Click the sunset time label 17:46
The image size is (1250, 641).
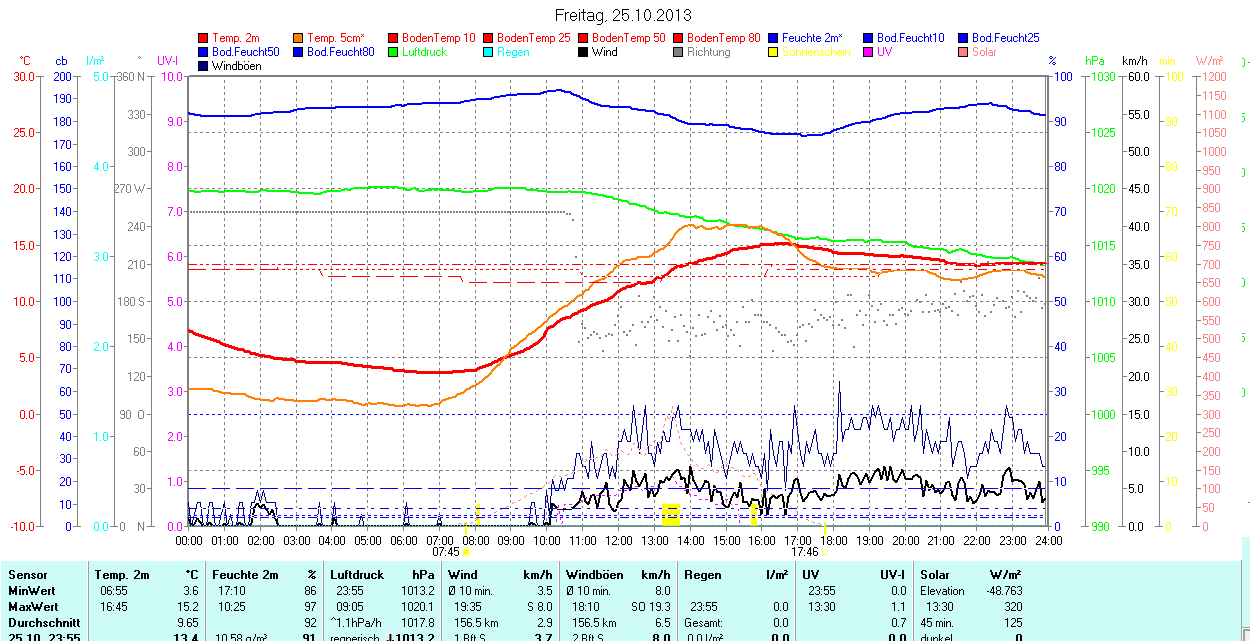[804, 551]
